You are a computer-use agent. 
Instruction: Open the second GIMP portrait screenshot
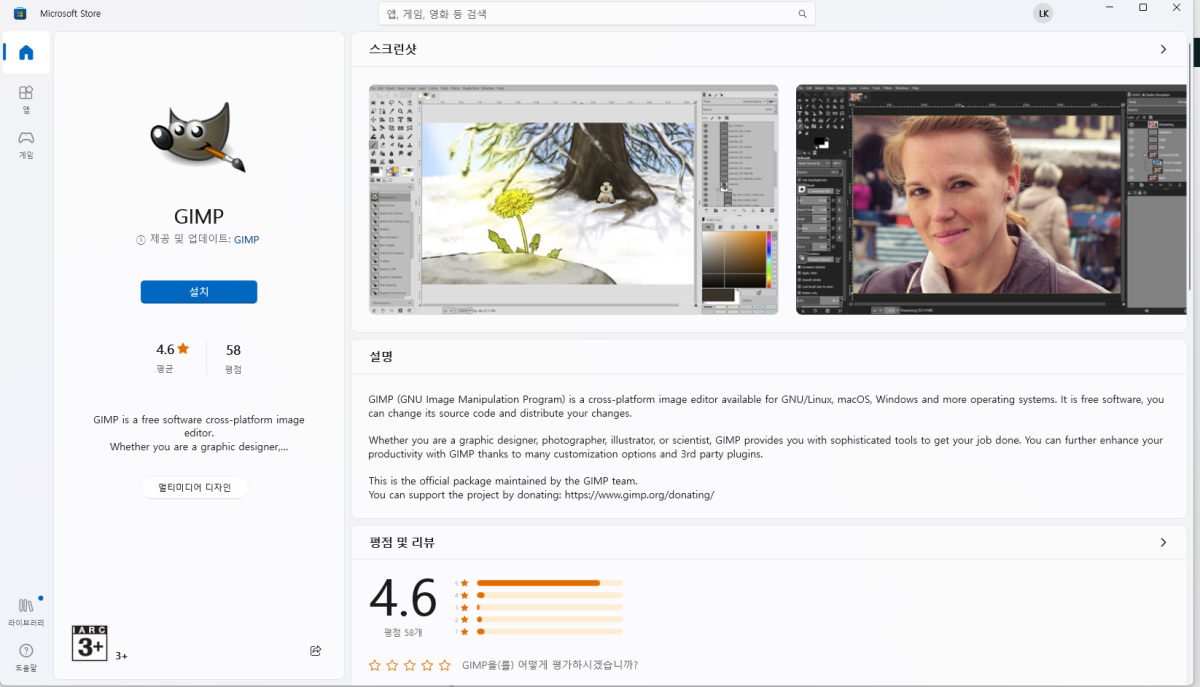click(991, 200)
